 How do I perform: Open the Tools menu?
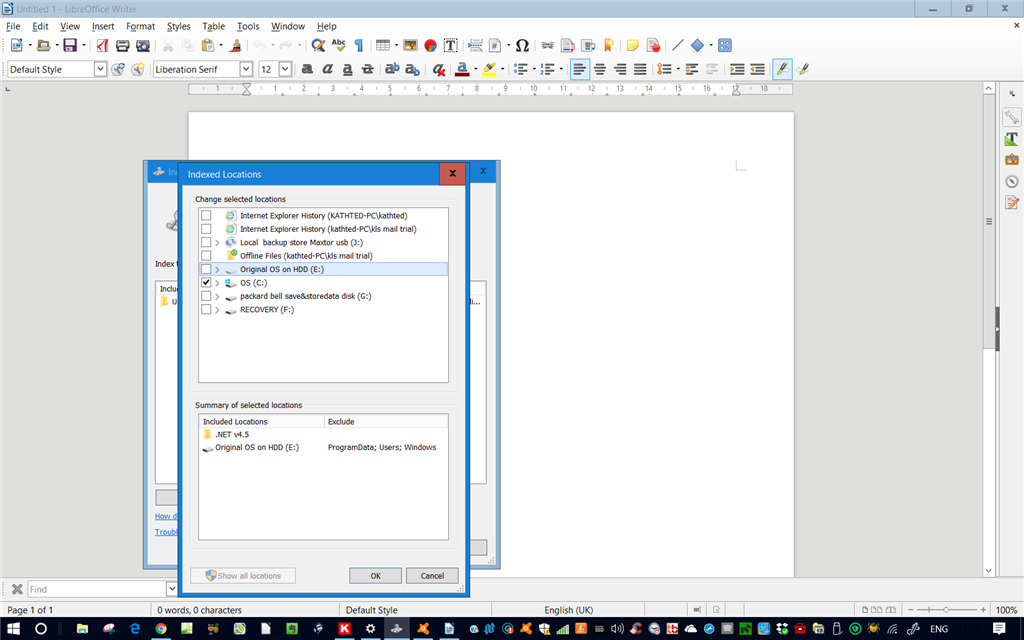[x=248, y=26]
